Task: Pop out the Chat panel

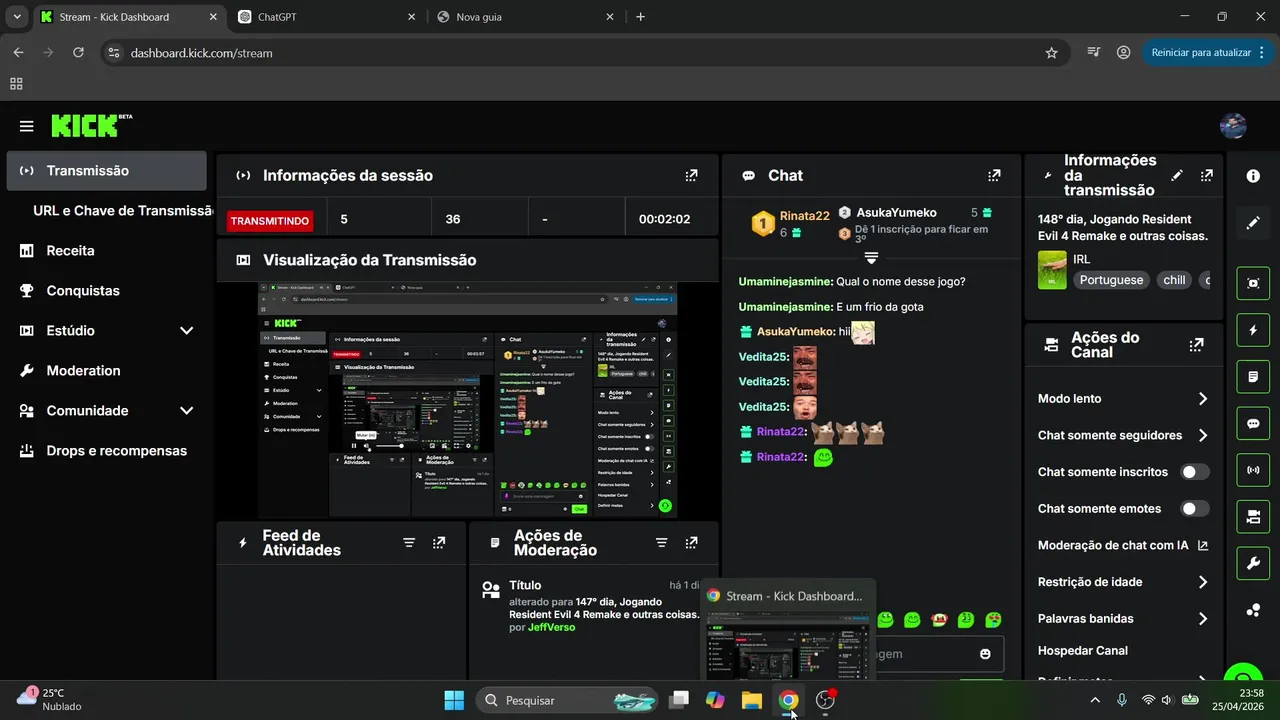Action: tap(994, 175)
